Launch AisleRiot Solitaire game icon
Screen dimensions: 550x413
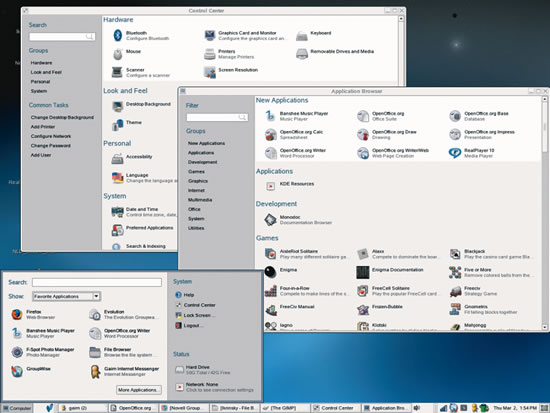[x=270, y=254]
